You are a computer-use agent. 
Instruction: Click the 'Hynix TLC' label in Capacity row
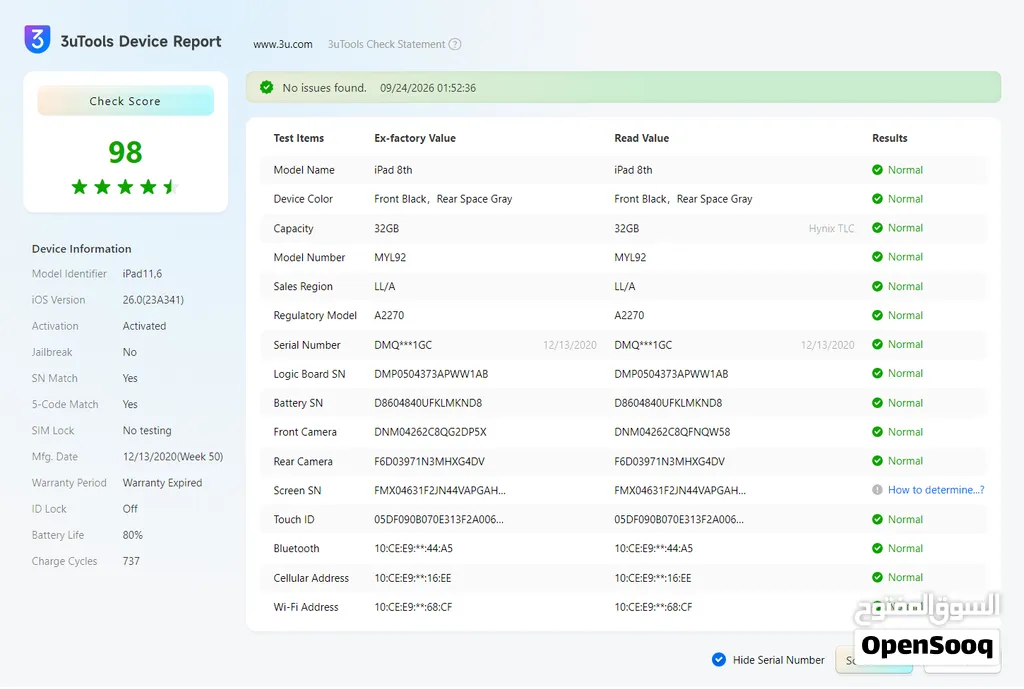click(x=831, y=229)
